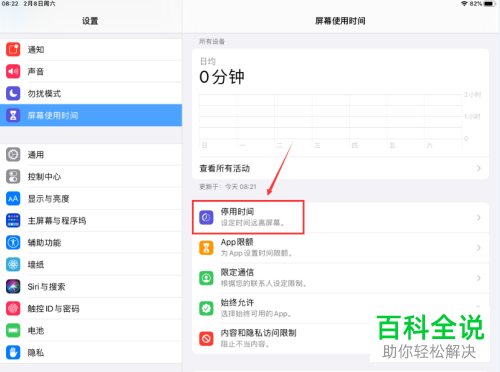Tap the 主屏幕与程序坞 grid icon

click(x=13, y=220)
